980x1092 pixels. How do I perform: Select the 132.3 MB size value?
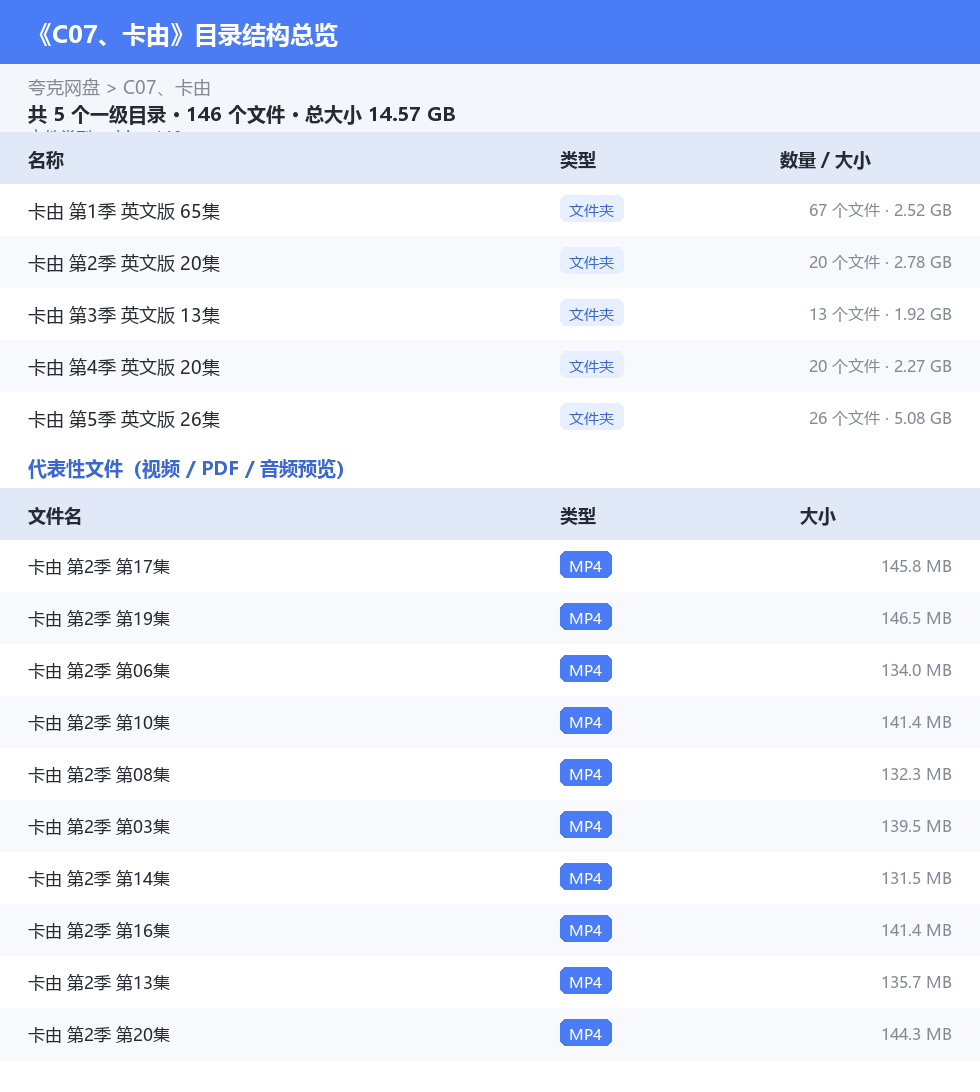pyautogui.click(x=916, y=774)
